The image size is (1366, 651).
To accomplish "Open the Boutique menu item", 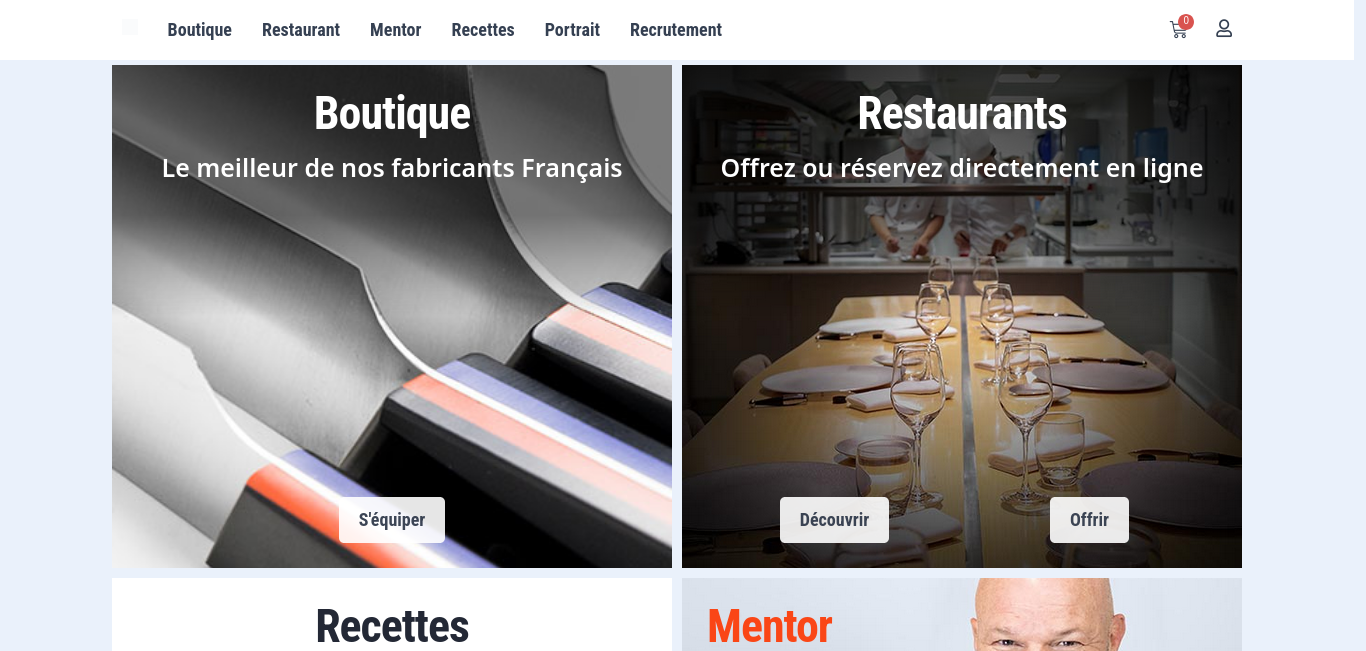I will 199,30.
